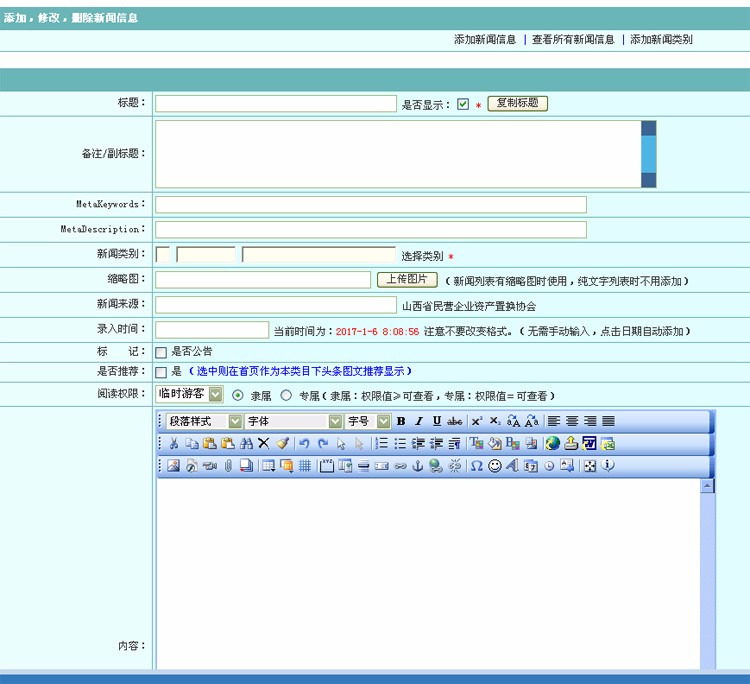Underline the selected text
750x684 pixels.
437,421
